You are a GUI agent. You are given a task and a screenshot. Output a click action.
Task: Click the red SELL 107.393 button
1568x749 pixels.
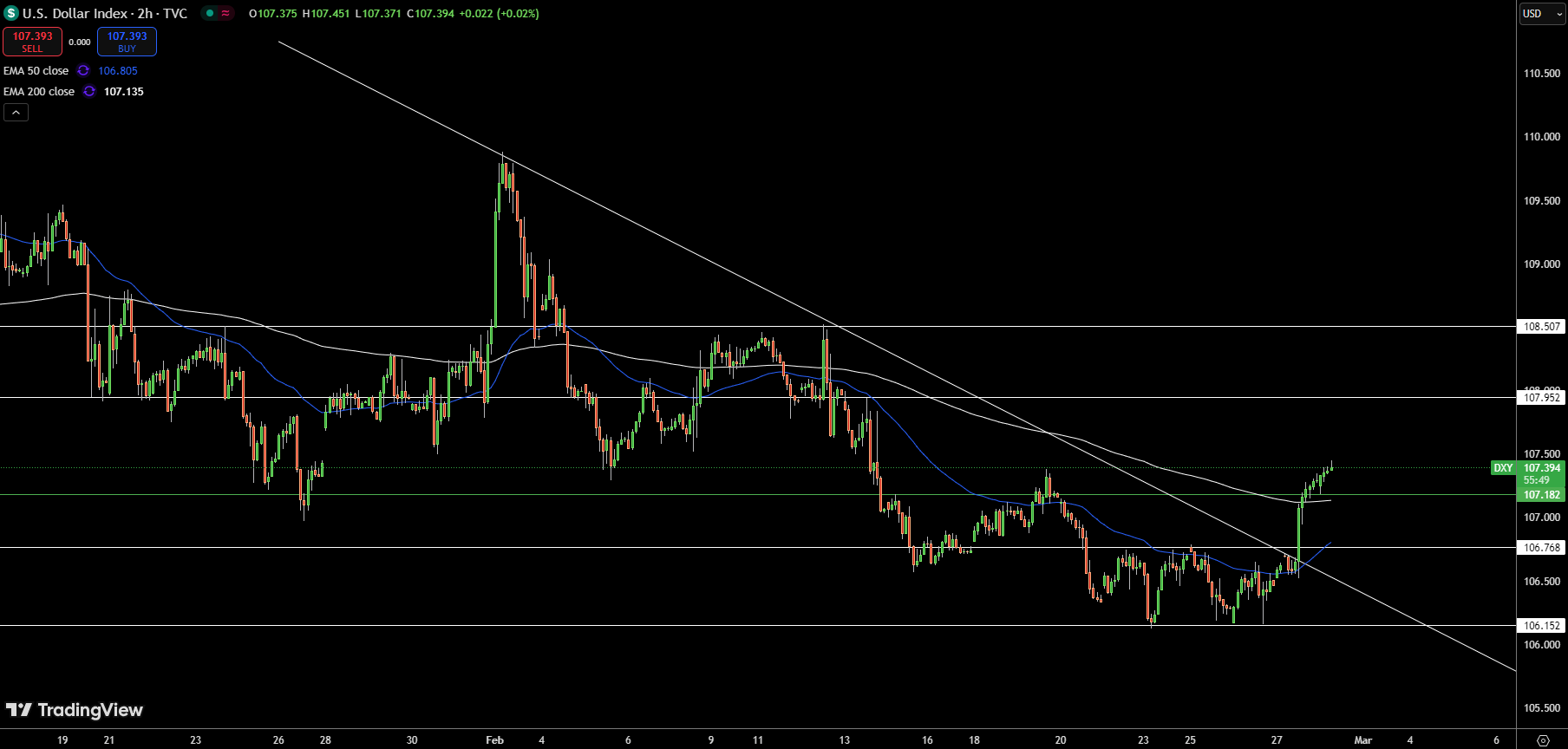click(32, 42)
